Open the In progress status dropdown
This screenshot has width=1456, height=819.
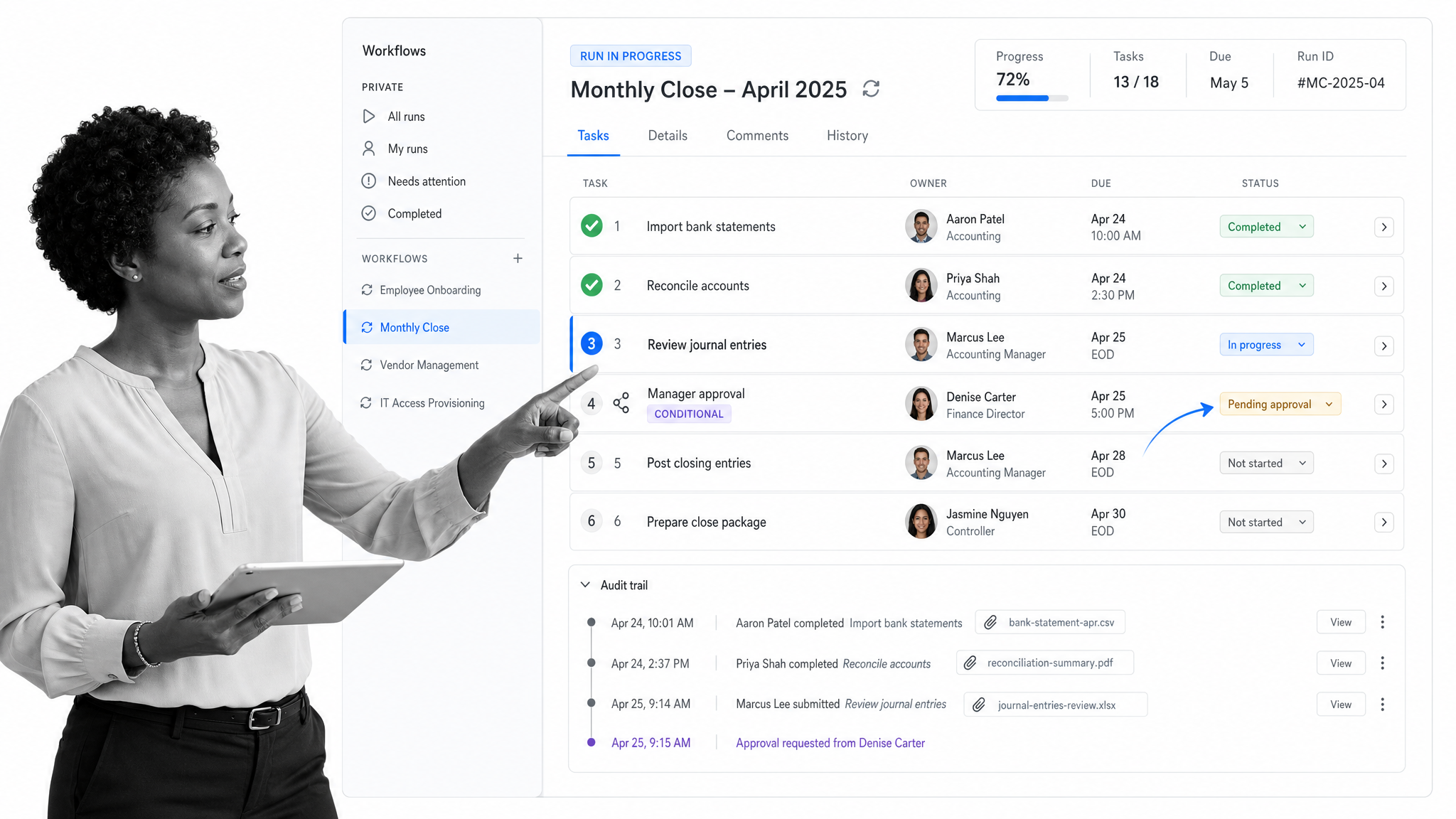click(x=1266, y=345)
